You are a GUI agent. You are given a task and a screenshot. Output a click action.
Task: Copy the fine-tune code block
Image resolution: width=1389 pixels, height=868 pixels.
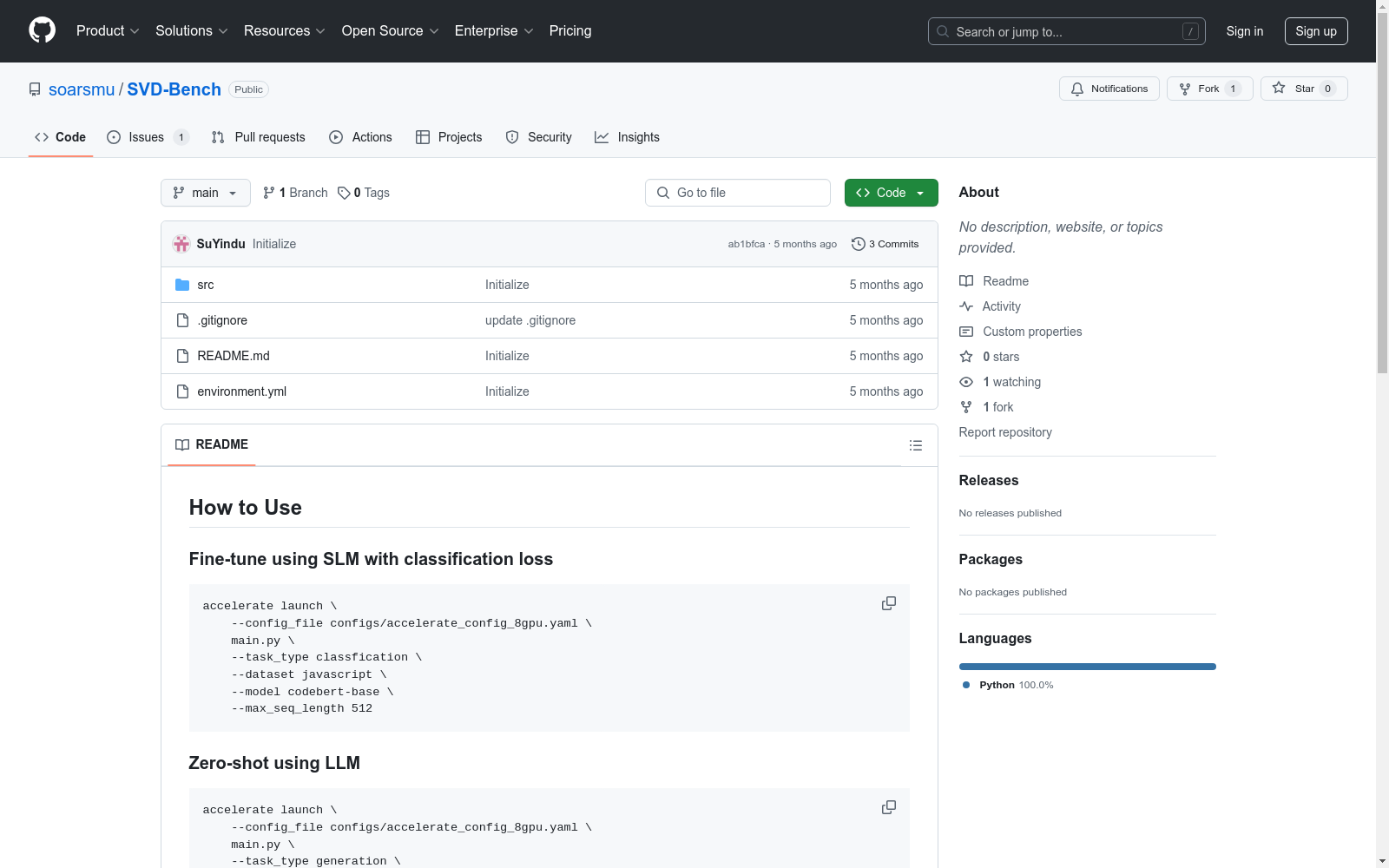click(888, 603)
